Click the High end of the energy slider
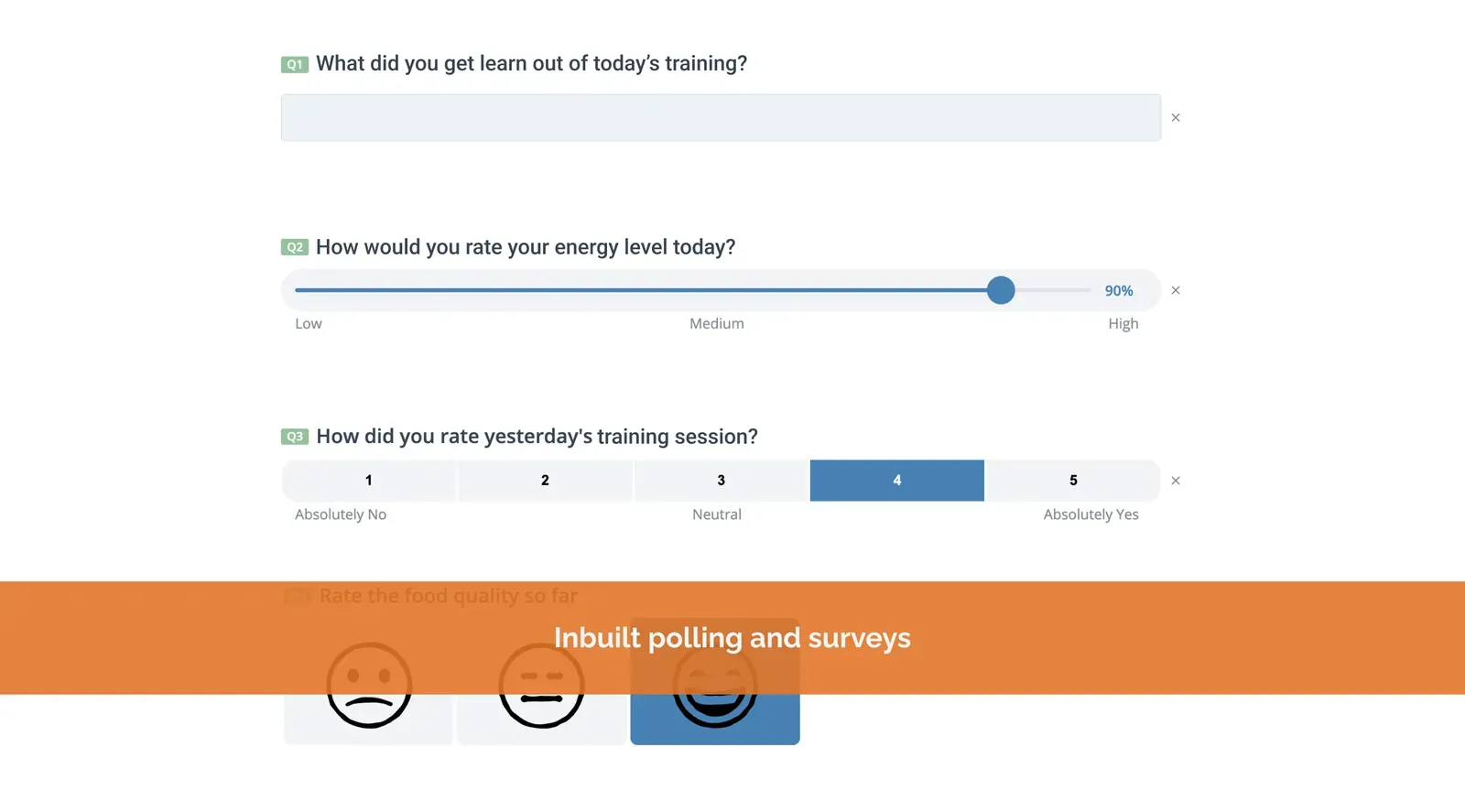 [x=1123, y=323]
